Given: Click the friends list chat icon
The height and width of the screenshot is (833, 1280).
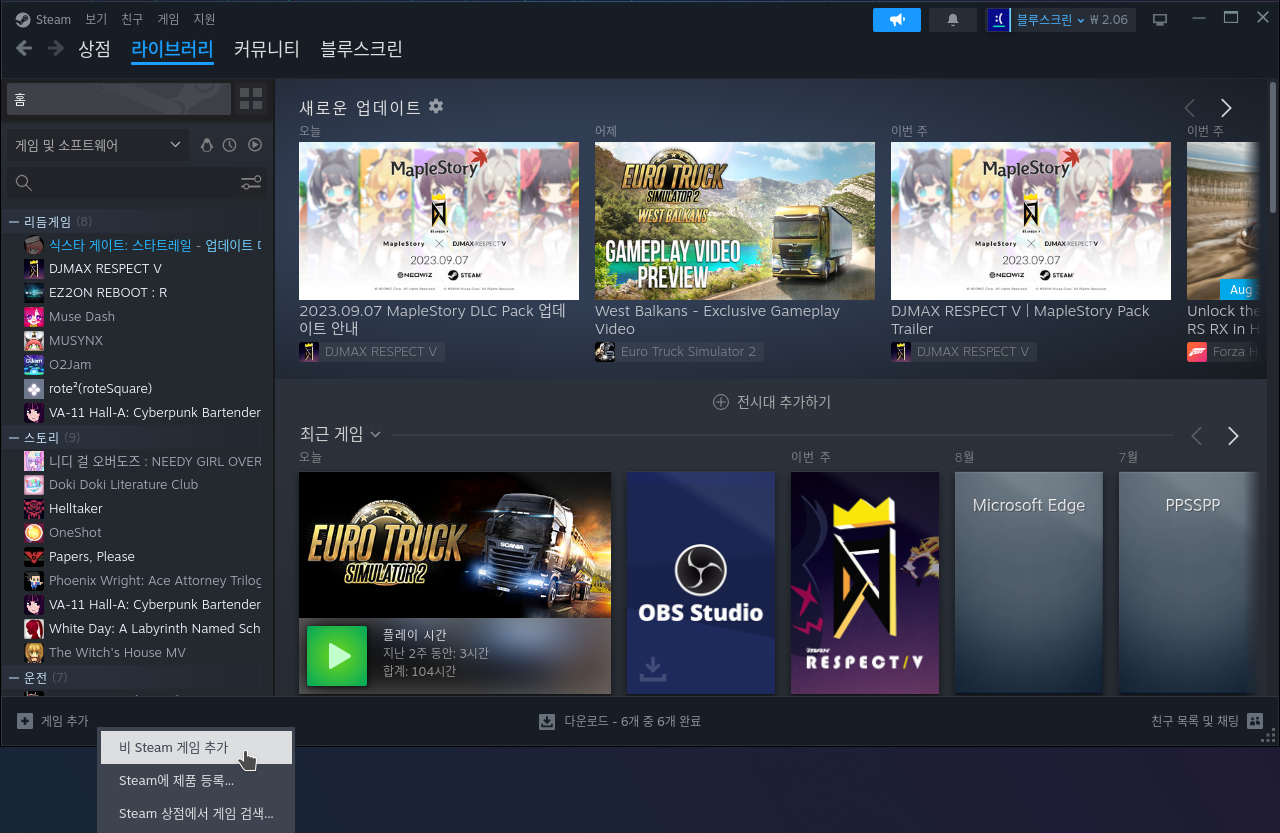Looking at the screenshot, I should click(1255, 721).
